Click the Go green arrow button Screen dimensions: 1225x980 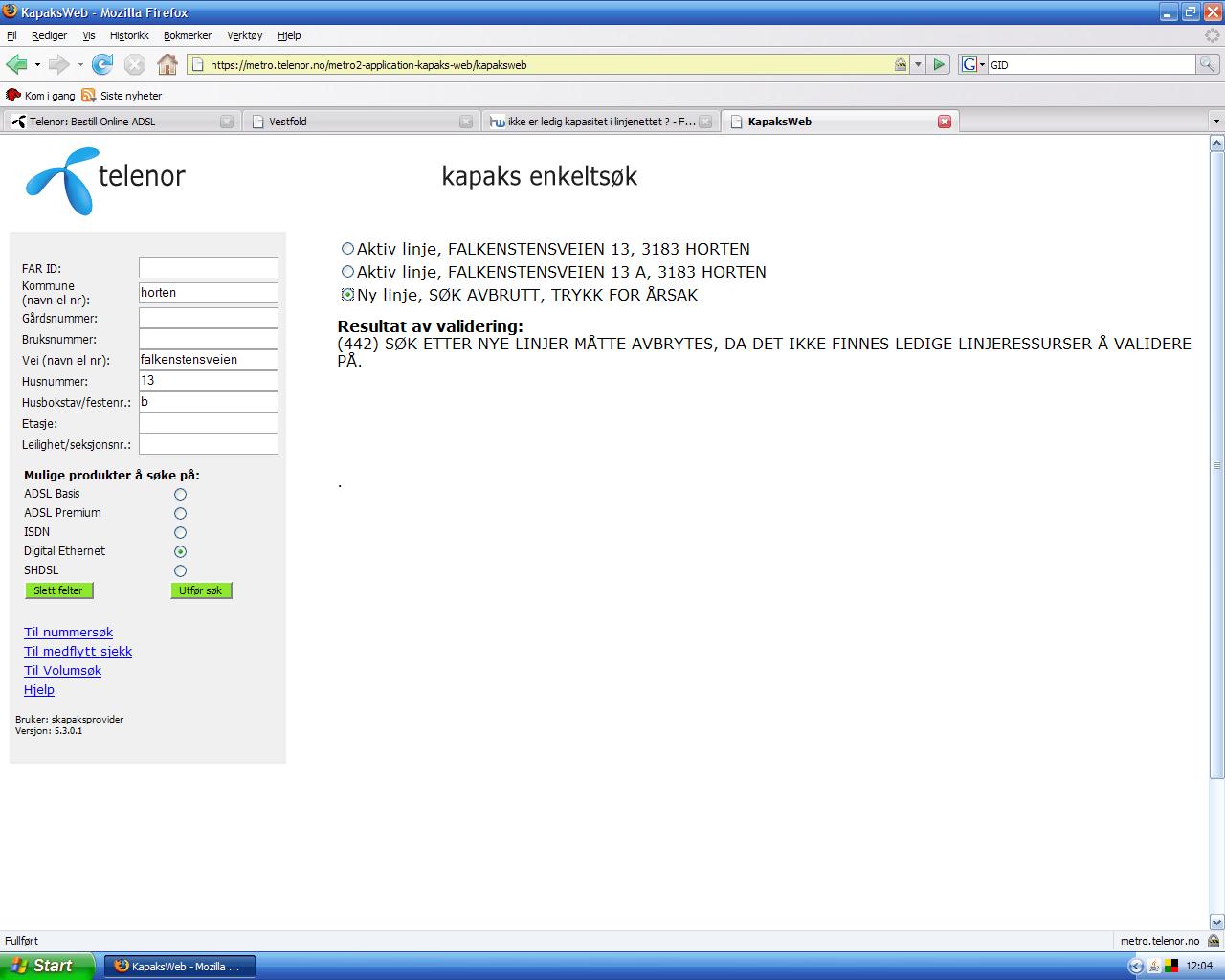coord(939,64)
